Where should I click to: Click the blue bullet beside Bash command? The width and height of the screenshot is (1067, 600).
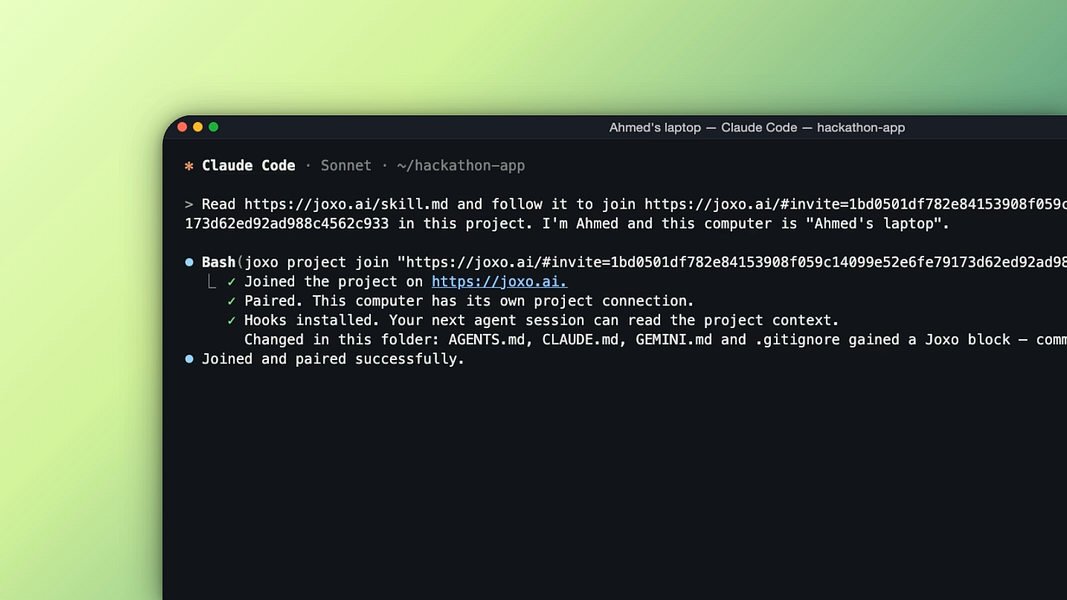[189, 262]
